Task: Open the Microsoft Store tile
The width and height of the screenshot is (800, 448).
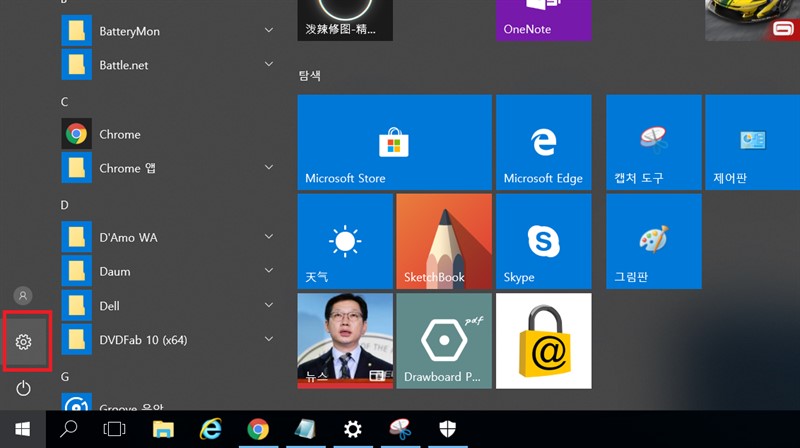Action: click(394, 142)
